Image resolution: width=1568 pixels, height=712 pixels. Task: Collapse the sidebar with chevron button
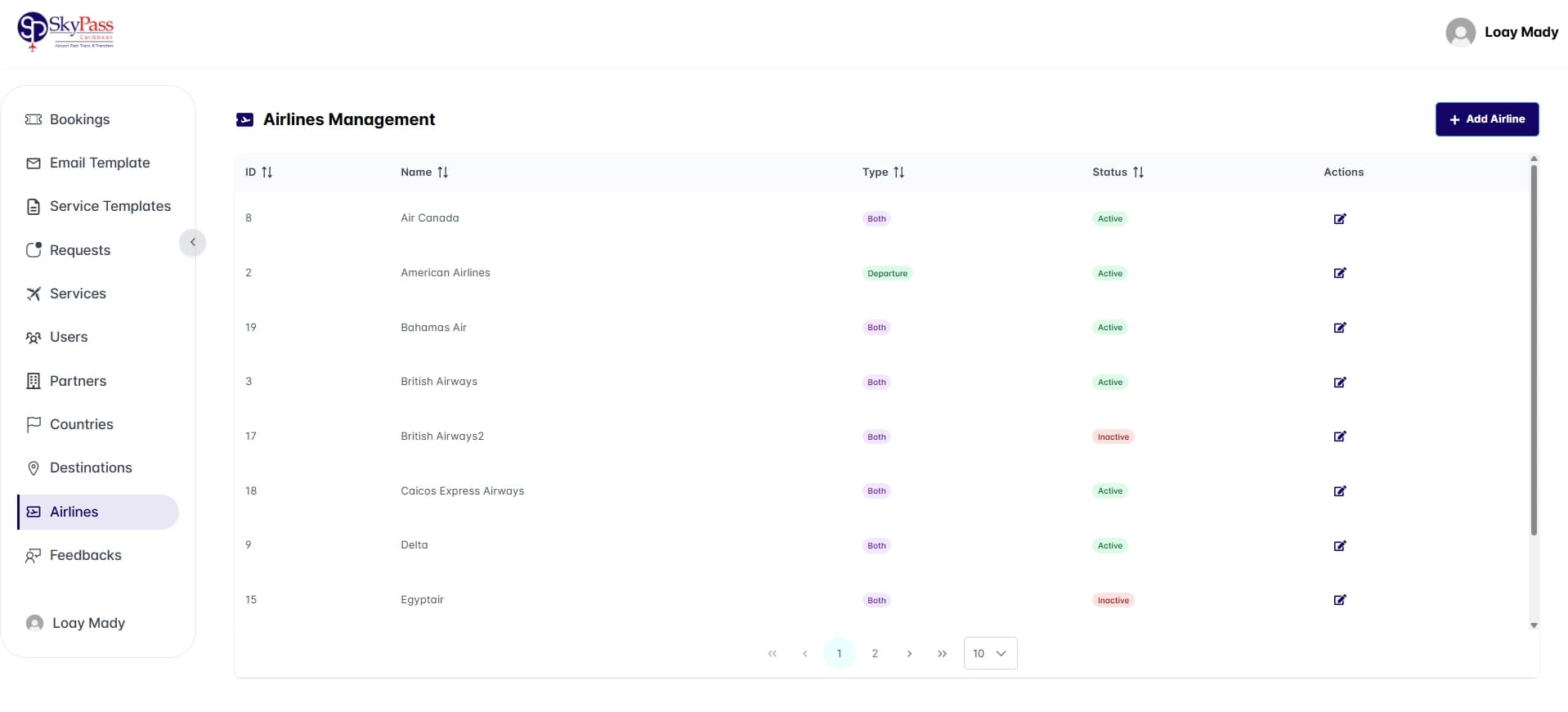pyautogui.click(x=193, y=242)
